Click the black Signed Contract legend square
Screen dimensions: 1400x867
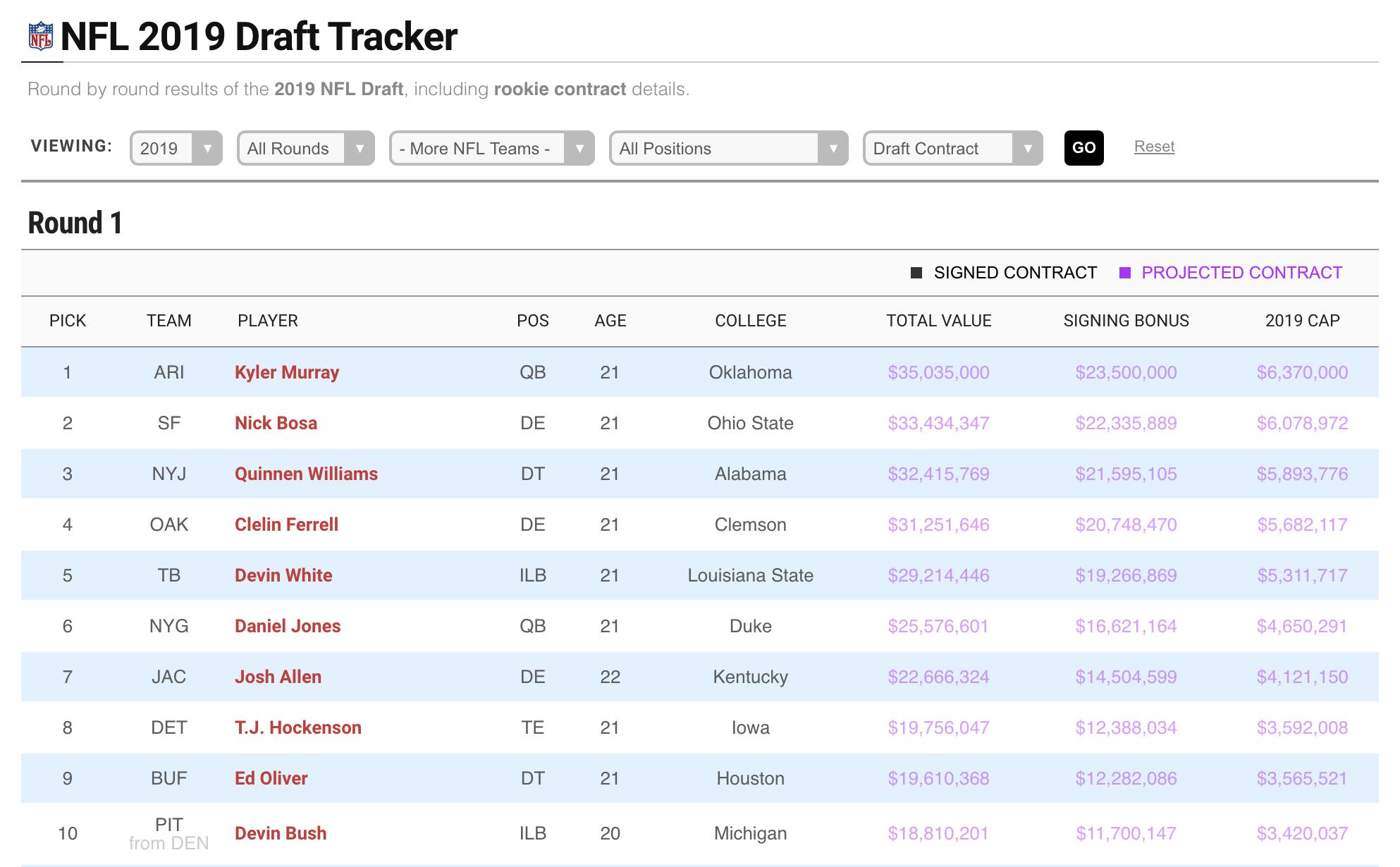tap(916, 273)
